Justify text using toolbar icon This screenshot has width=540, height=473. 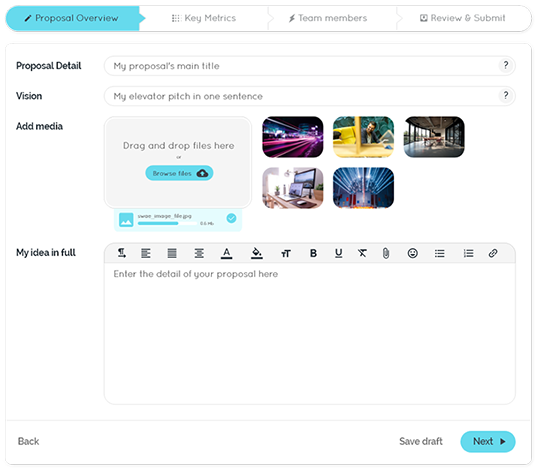(x=172, y=253)
